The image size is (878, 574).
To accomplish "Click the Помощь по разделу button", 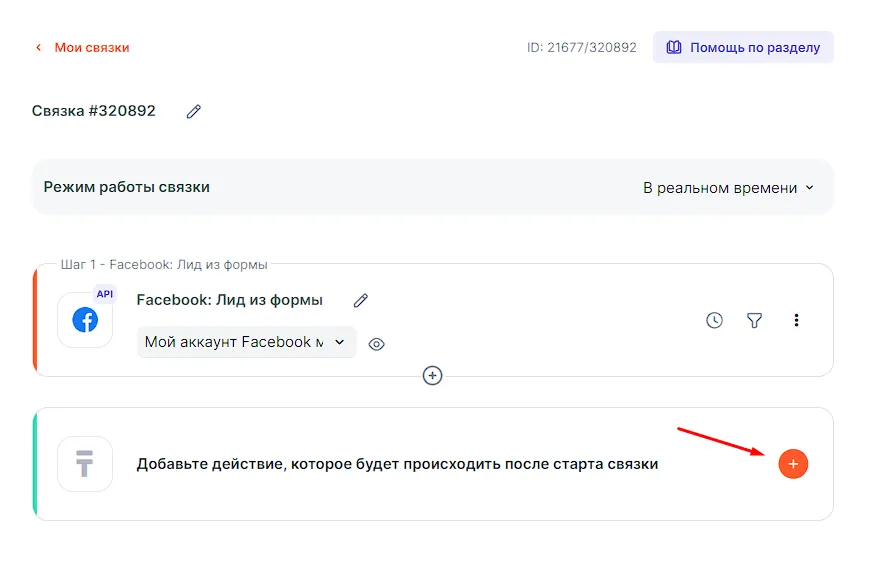I will [x=743, y=47].
